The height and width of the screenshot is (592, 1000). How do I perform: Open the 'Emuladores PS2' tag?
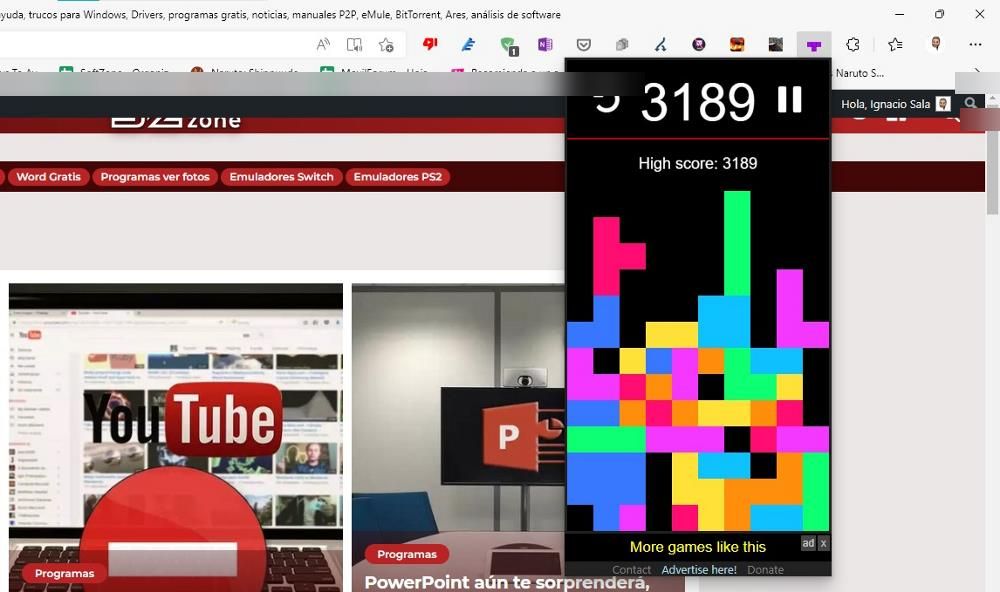pos(398,177)
